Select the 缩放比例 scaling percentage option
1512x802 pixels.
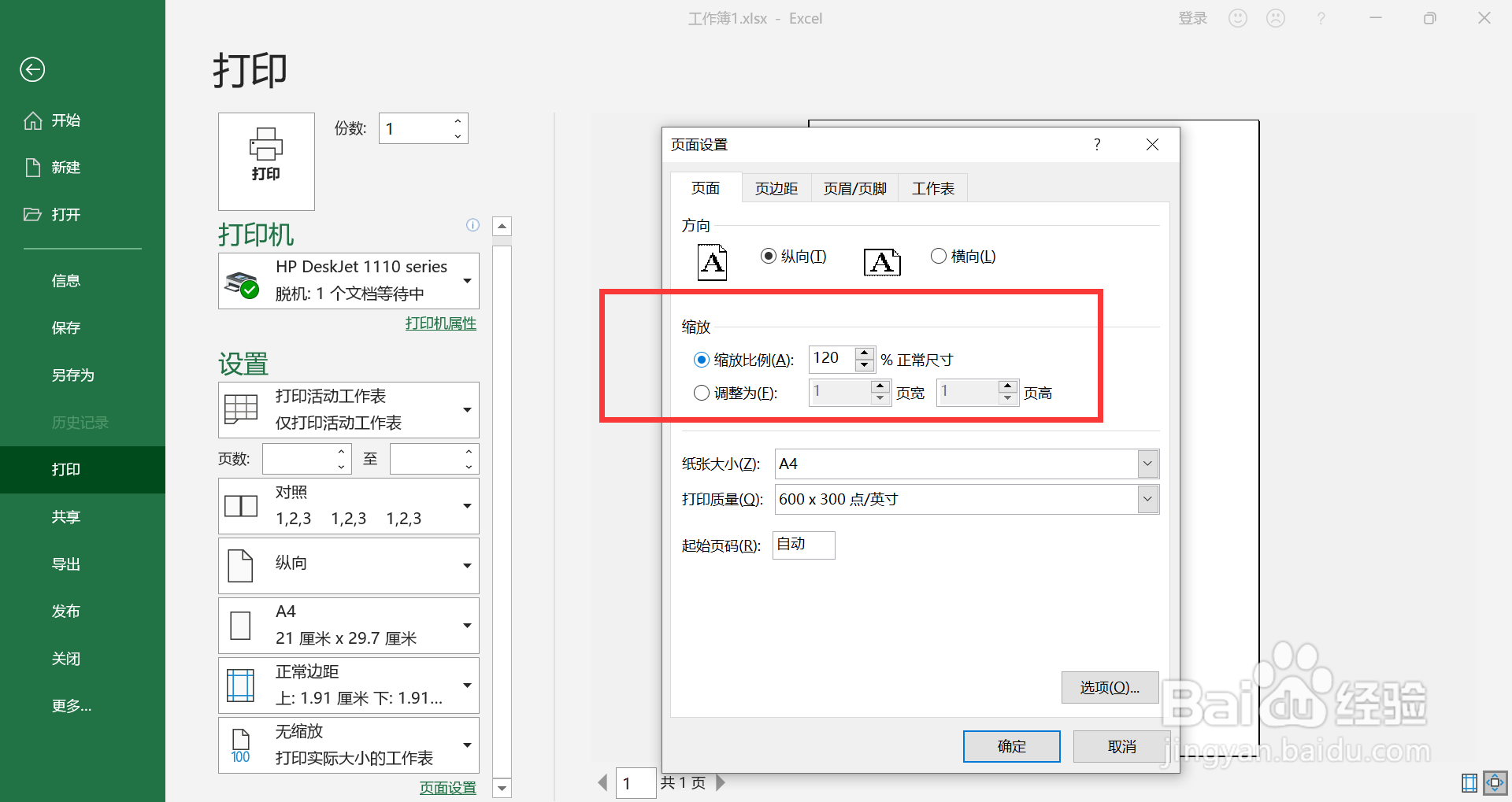pos(701,359)
